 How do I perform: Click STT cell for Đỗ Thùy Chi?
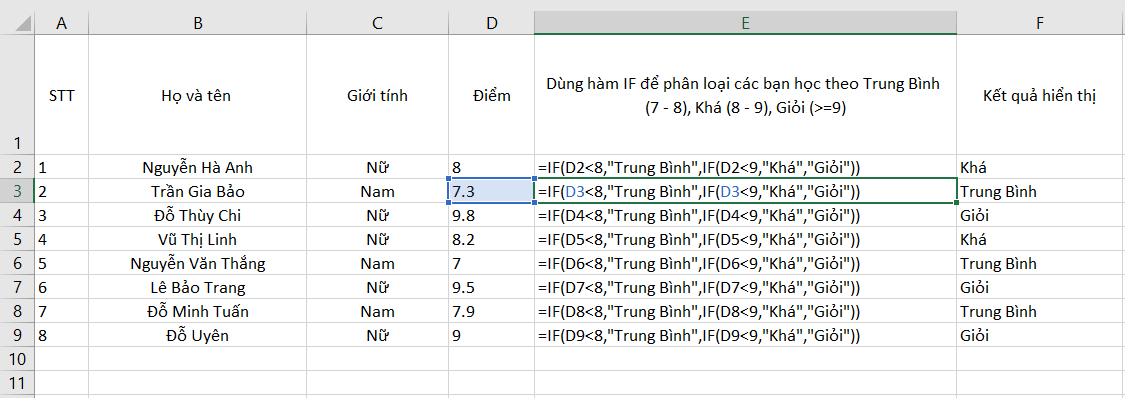pos(62,215)
